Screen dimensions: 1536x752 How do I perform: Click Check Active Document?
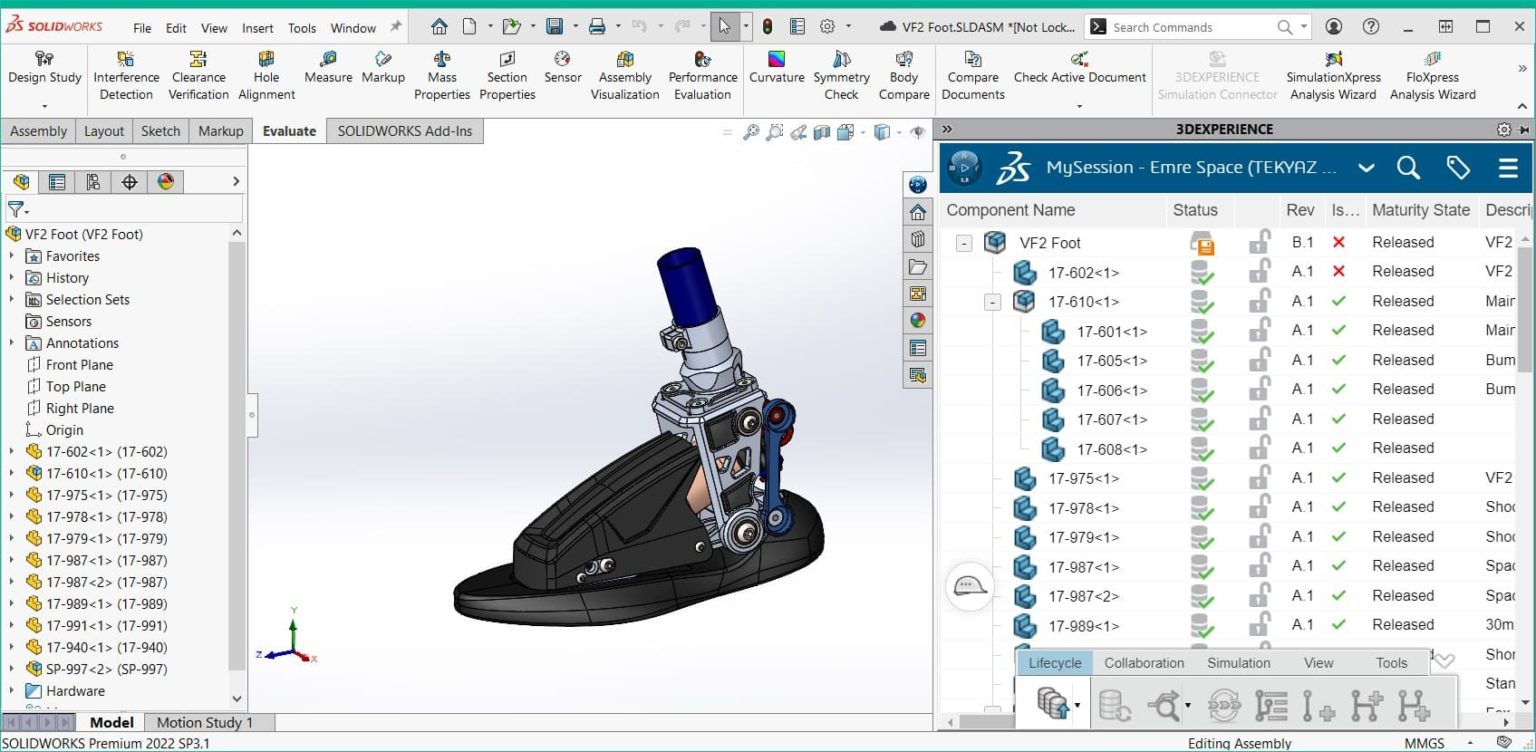1078,70
